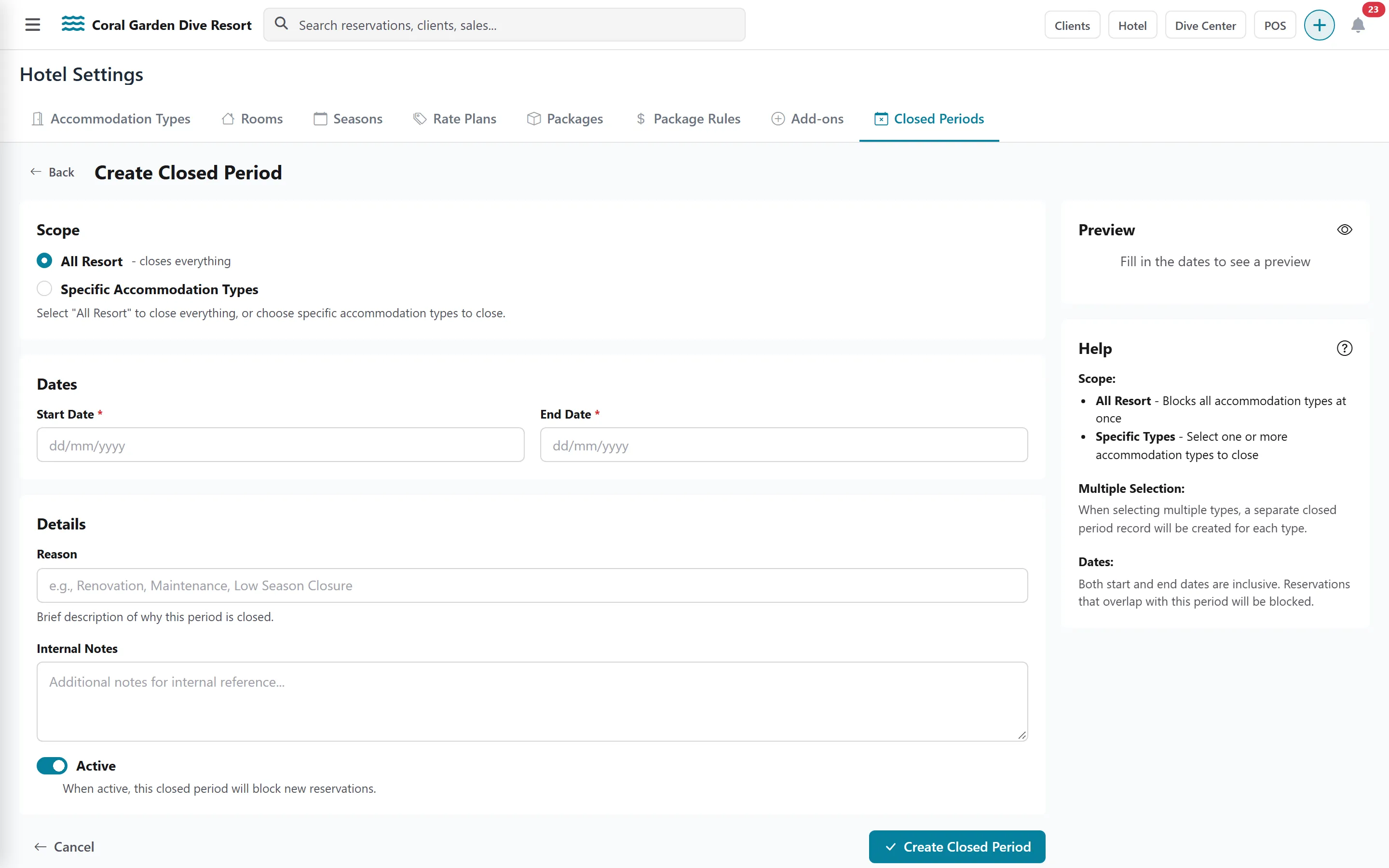Open the Rooms tab
The image size is (1389, 868).
tap(253, 119)
